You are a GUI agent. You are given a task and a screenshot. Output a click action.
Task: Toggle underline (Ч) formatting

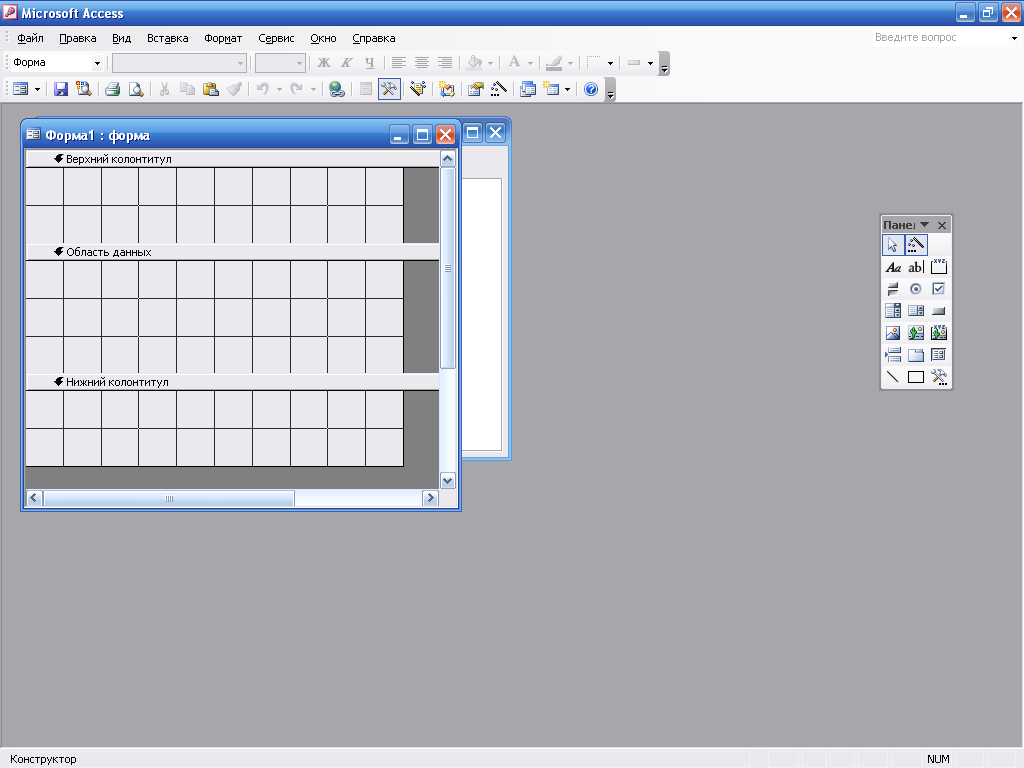(x=370, y=63)
